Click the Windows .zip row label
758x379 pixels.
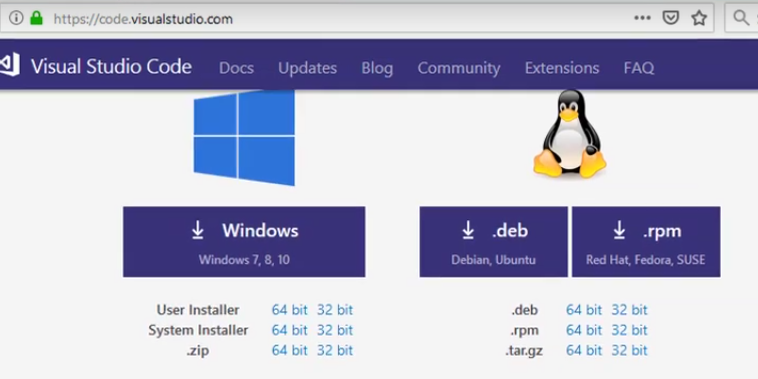[x=198, y=350]
